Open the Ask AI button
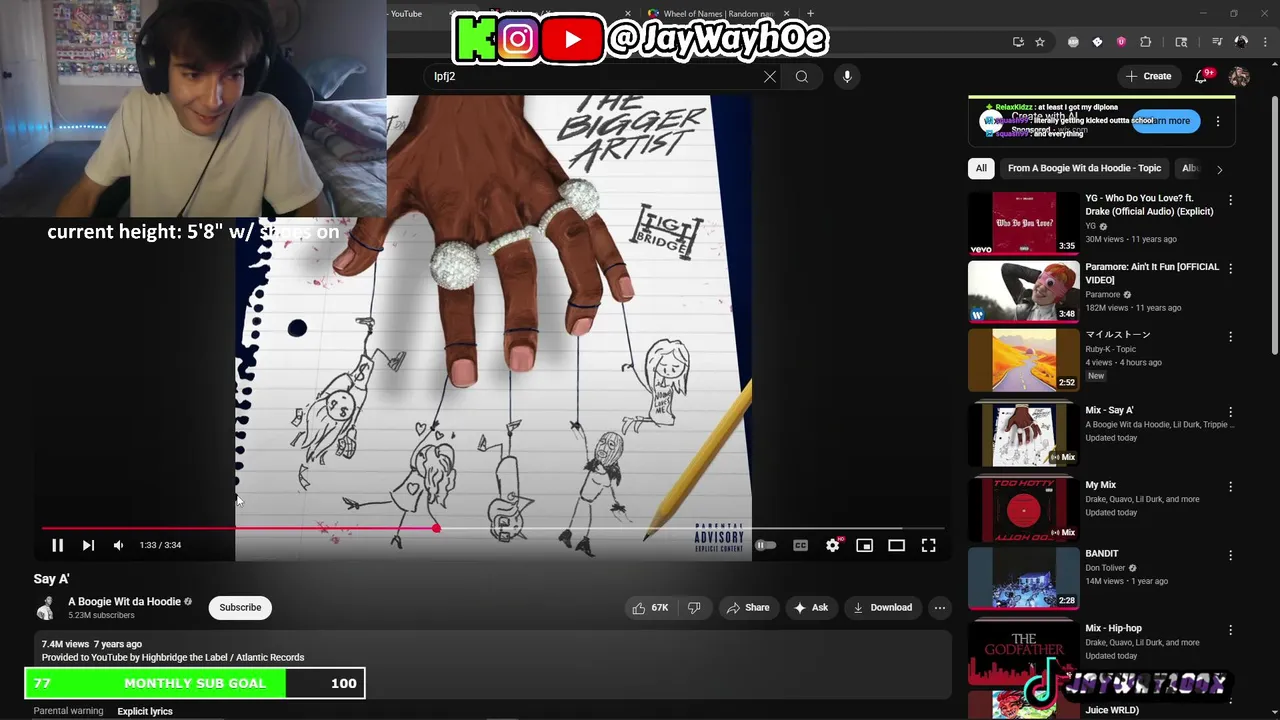1280x720 pixels. click(x=810, y=607)
